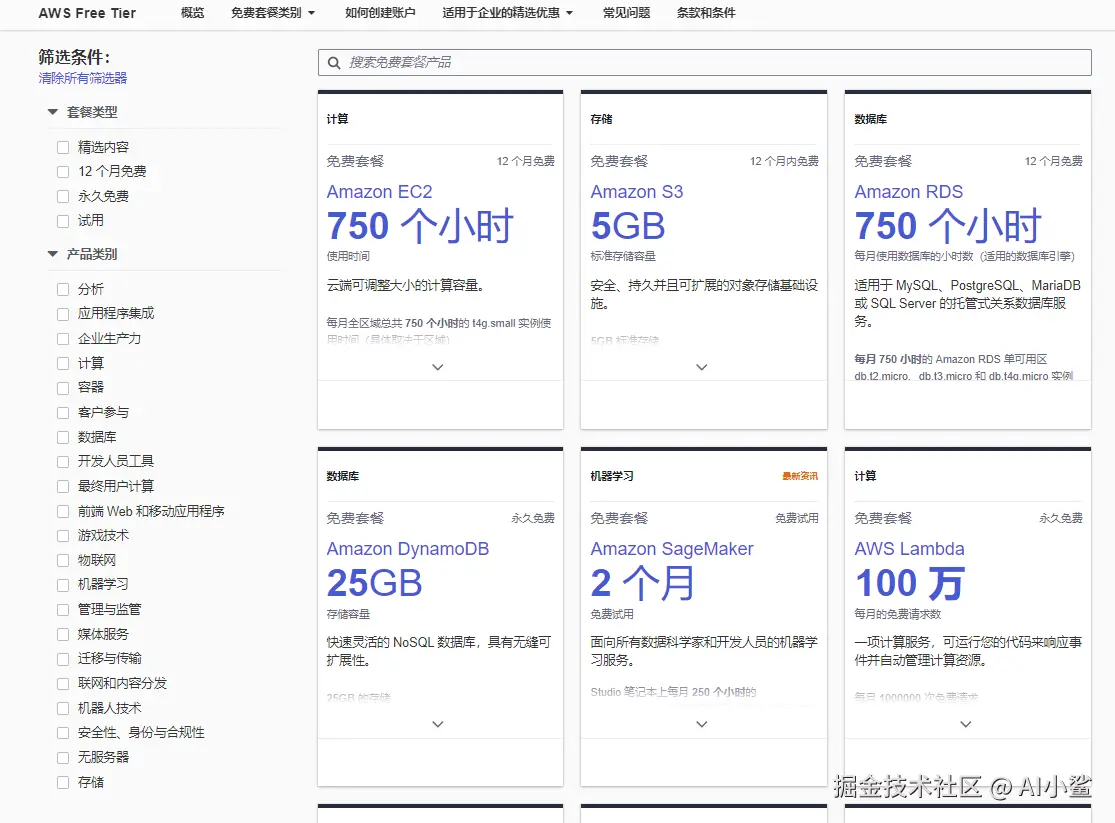Open the Amazon SageMaker link
1115x823 pixels.
[672, 549]
